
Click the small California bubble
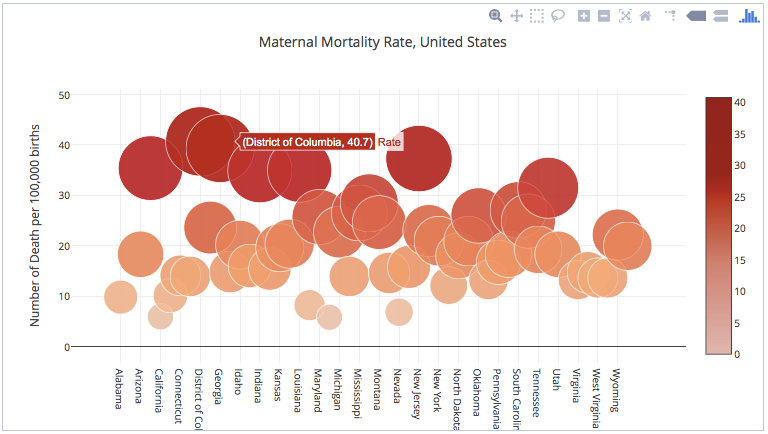point(161,316)
